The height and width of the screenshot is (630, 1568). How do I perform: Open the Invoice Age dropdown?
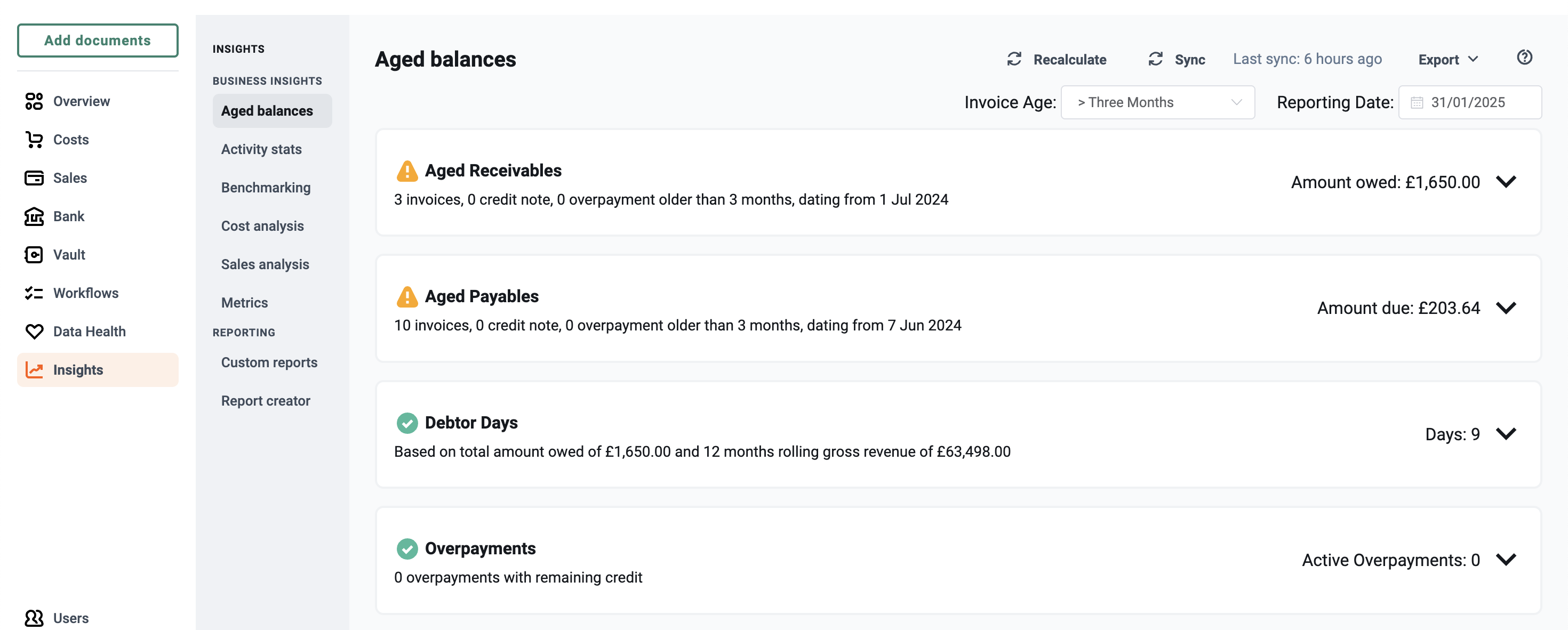1157,102
